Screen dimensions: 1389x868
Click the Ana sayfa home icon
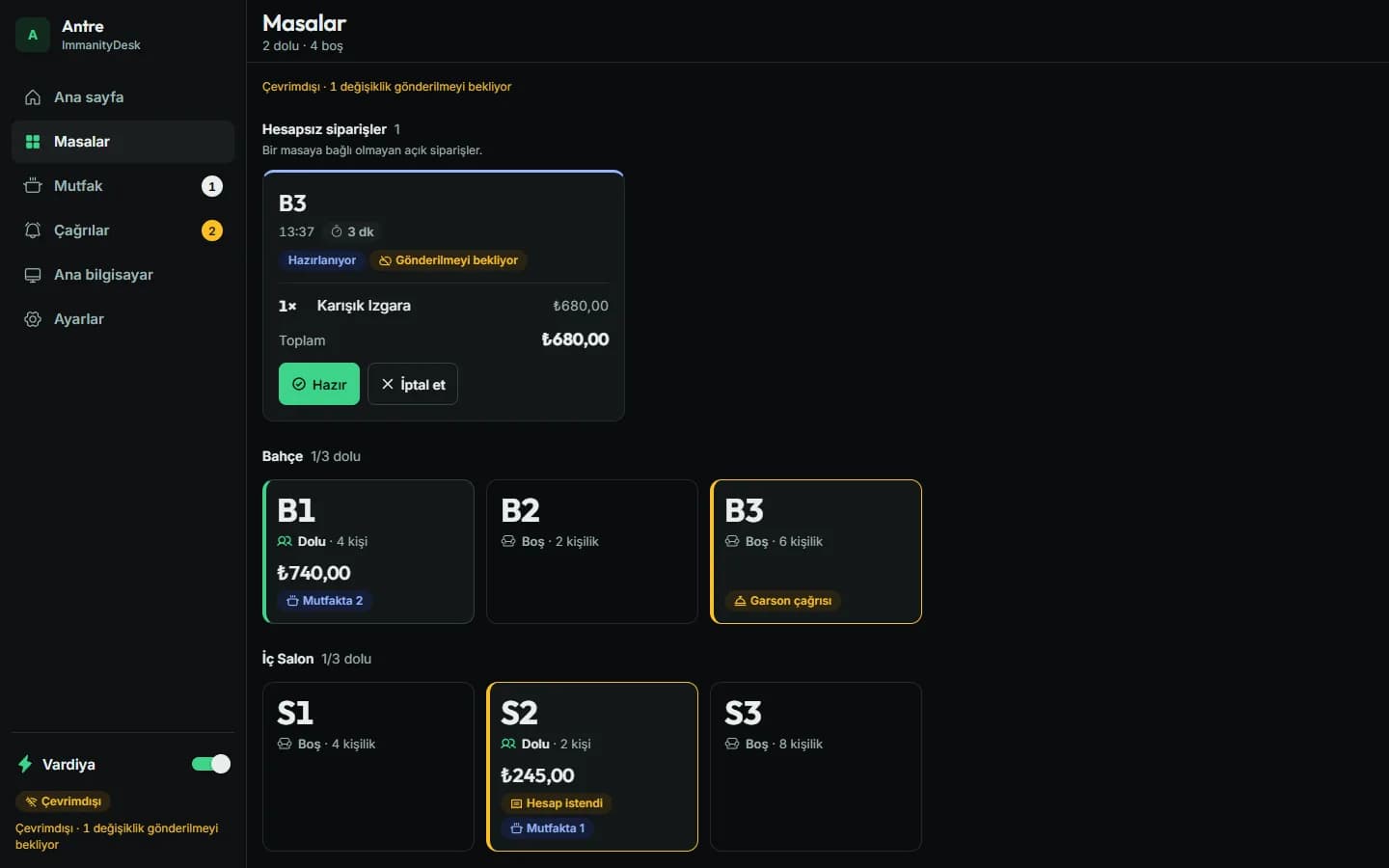33,97
